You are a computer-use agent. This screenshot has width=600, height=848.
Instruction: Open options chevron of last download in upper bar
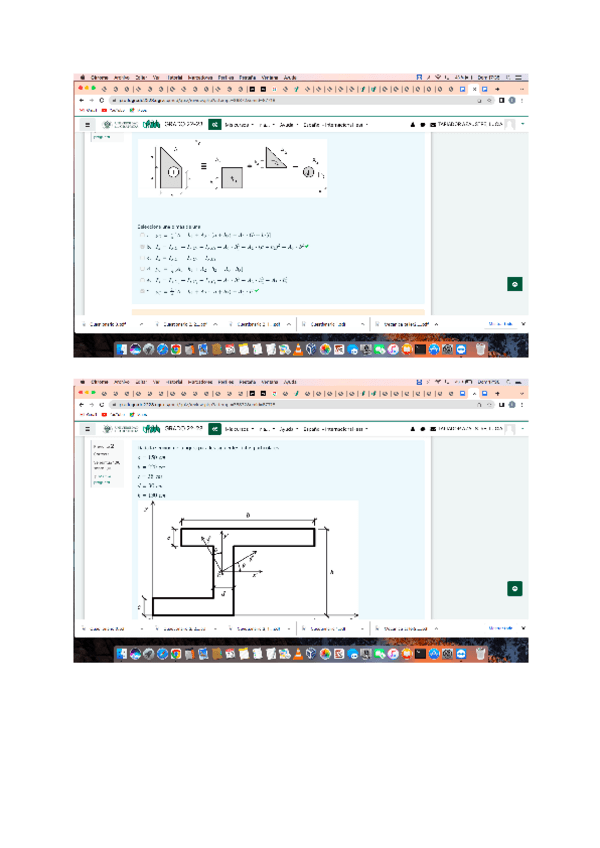pyautogui.click(x=436, y=324)
